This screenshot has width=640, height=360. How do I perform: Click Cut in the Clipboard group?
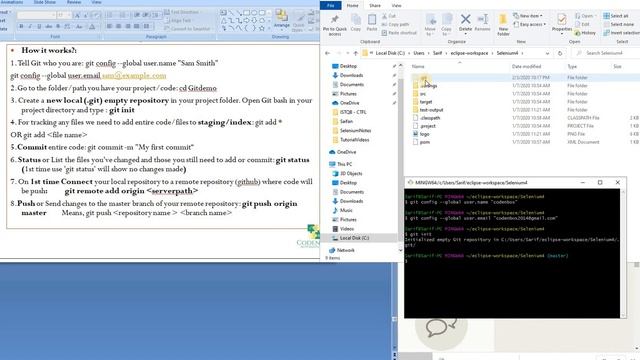(389, 16)
